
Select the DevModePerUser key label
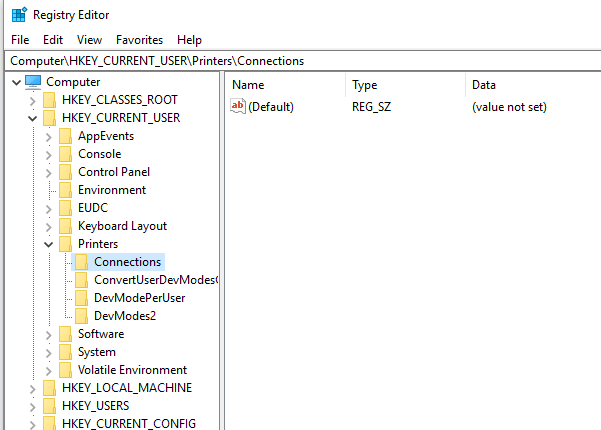pos(140,298)
